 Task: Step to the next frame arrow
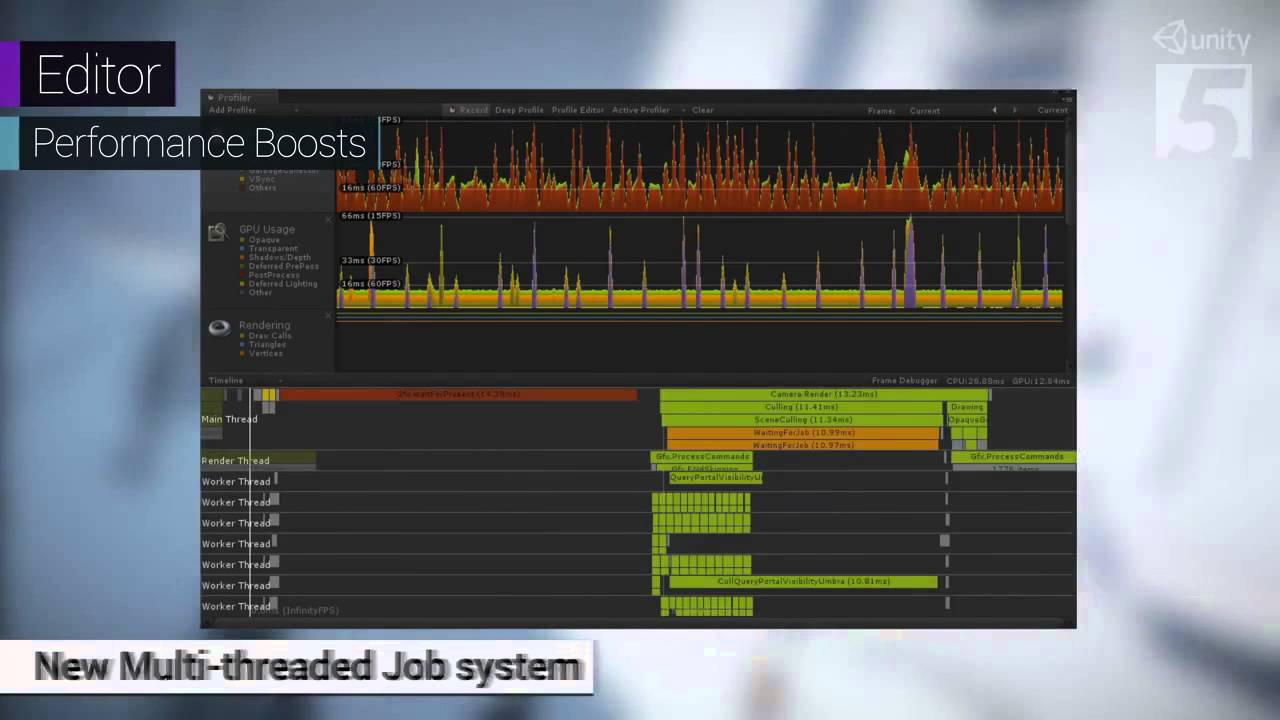(1014, 110)
